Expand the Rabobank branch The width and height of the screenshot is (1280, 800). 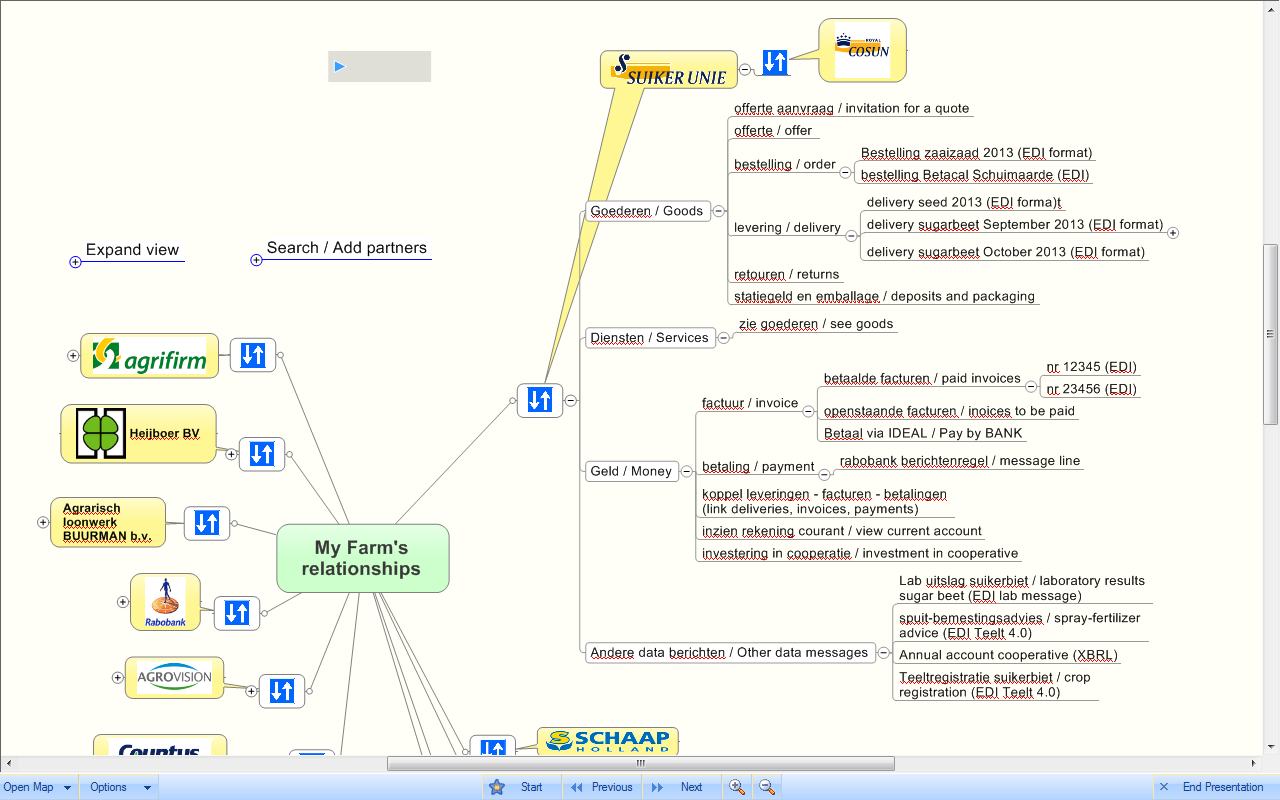click(122, 602)
